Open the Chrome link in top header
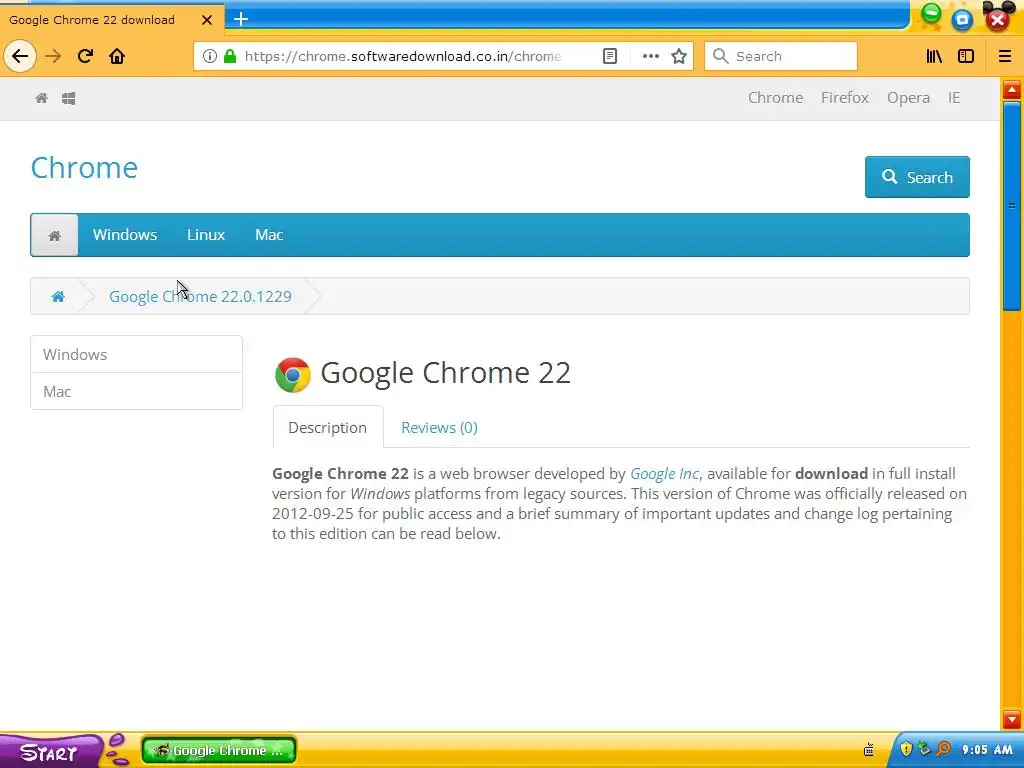 tap(775, 97)
